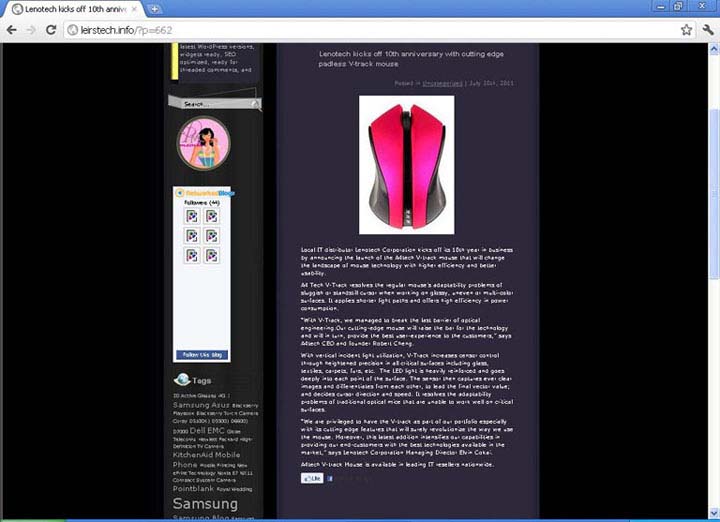This screenshot has width=720, height=522.
Task: Click the browser forward arrow
Action: coord(30,30)
